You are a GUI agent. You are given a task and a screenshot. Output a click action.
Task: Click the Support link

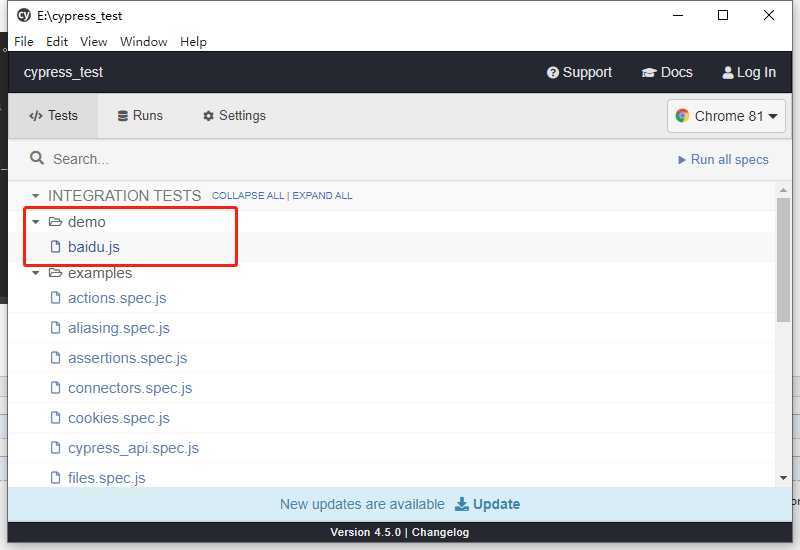pyautogui.click(x=579, y=72)
